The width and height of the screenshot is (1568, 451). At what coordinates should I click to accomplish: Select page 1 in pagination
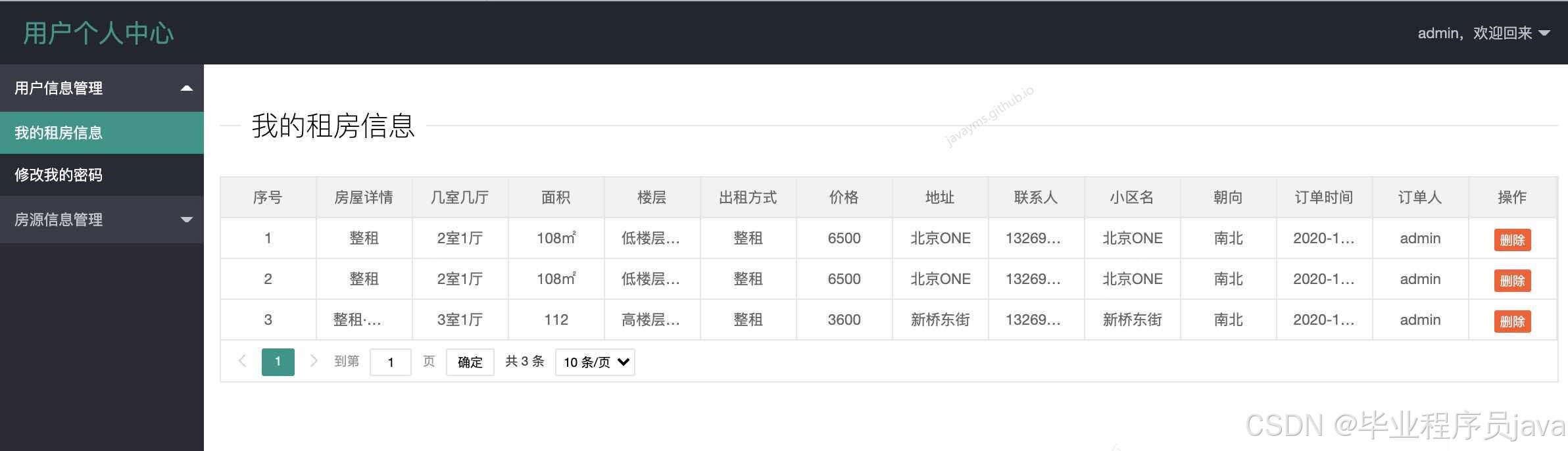[278, 362]
